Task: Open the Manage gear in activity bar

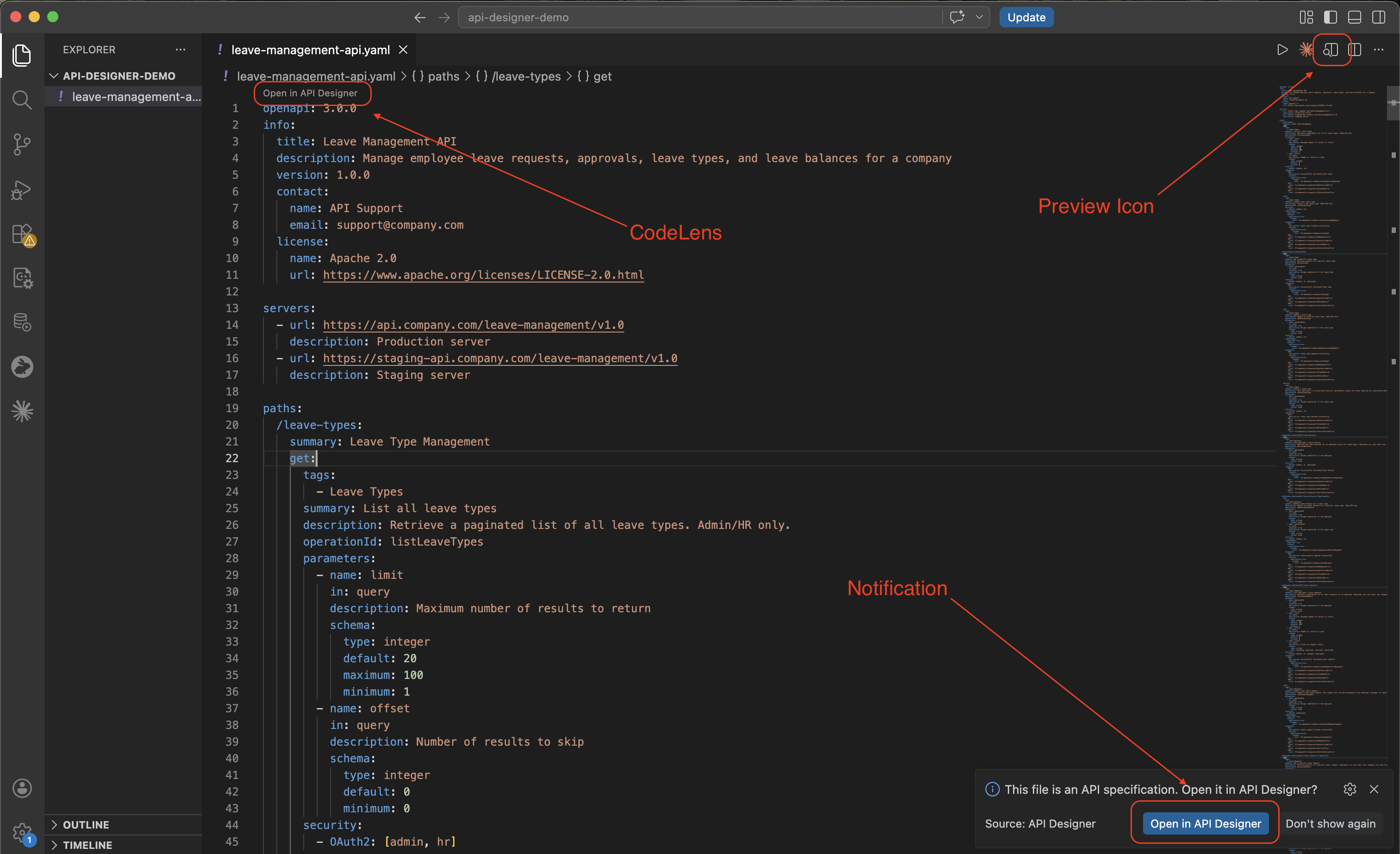Action: pos(22,833)
